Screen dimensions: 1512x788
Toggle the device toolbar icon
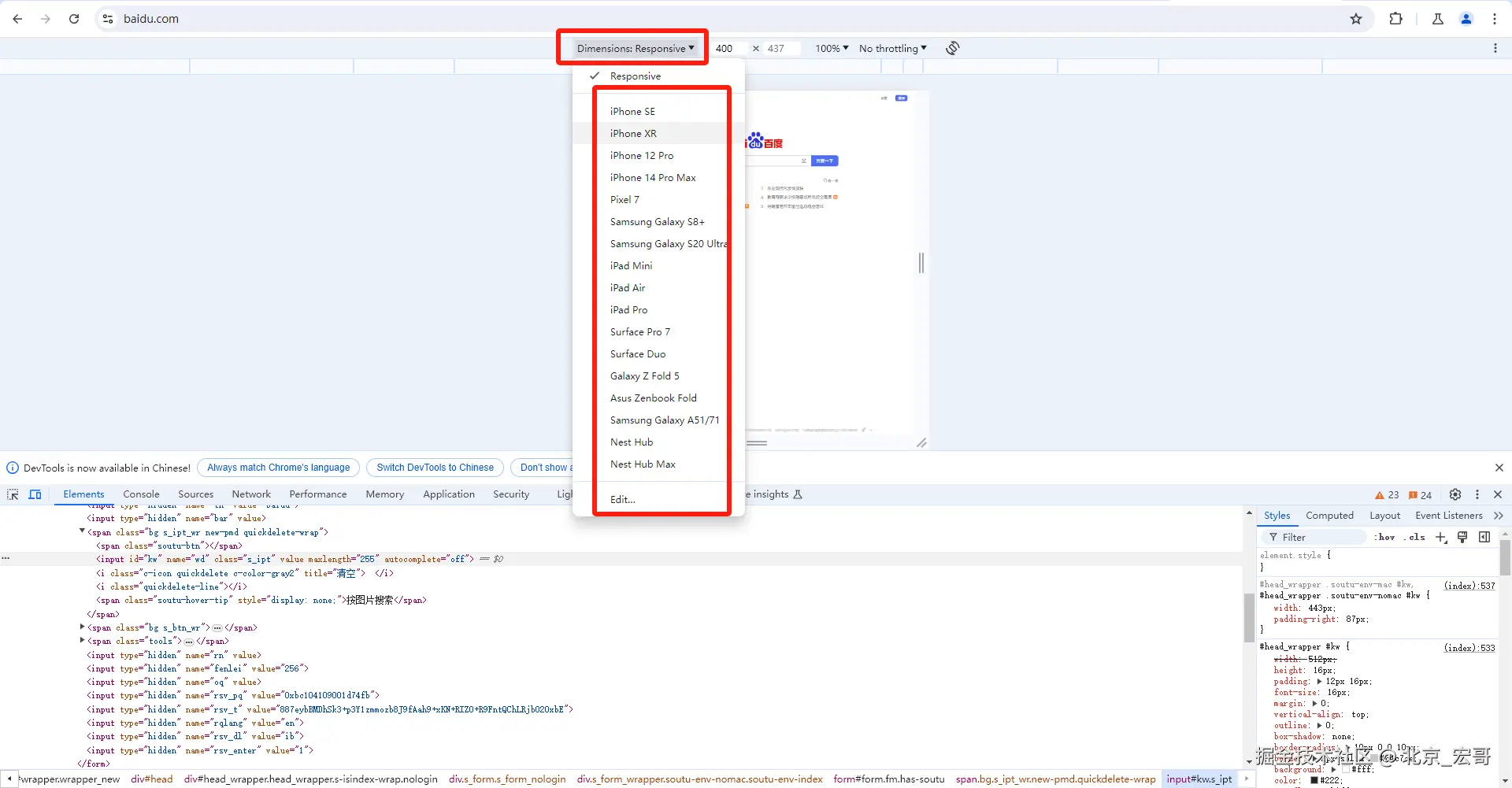[x=35, y=494]
